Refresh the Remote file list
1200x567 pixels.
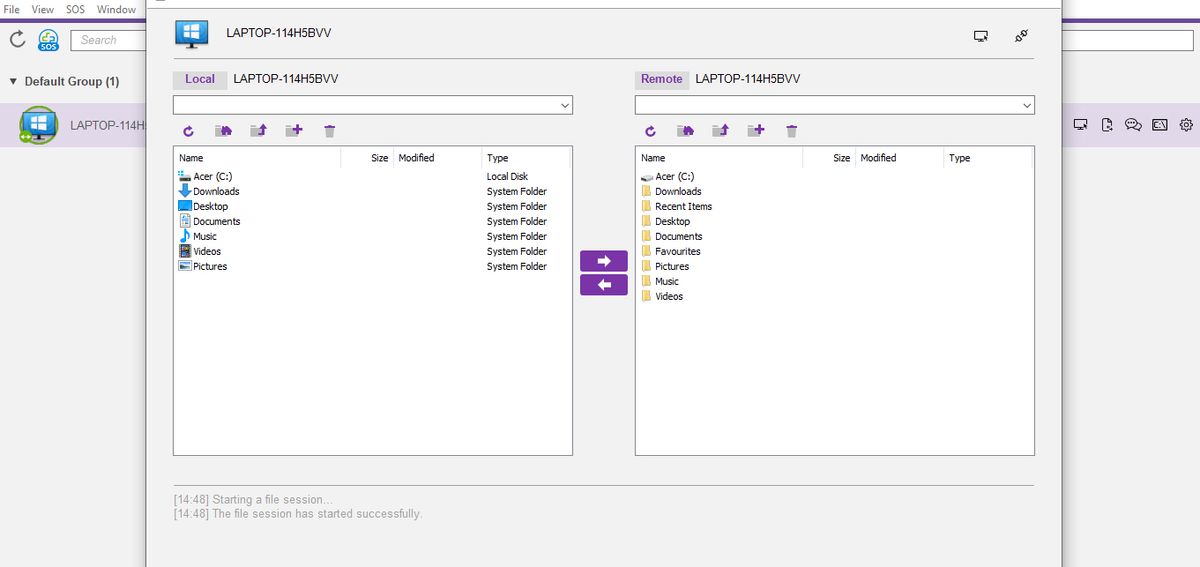pos(651,131)
